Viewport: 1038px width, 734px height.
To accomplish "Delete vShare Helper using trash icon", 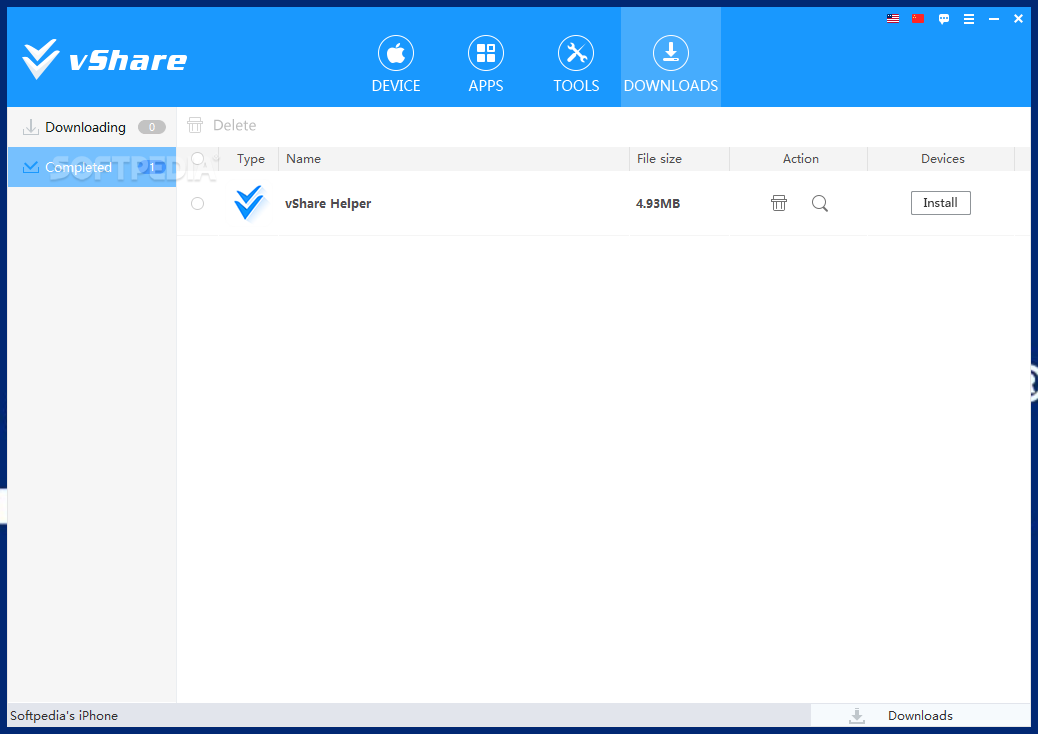I will (779, 203).
